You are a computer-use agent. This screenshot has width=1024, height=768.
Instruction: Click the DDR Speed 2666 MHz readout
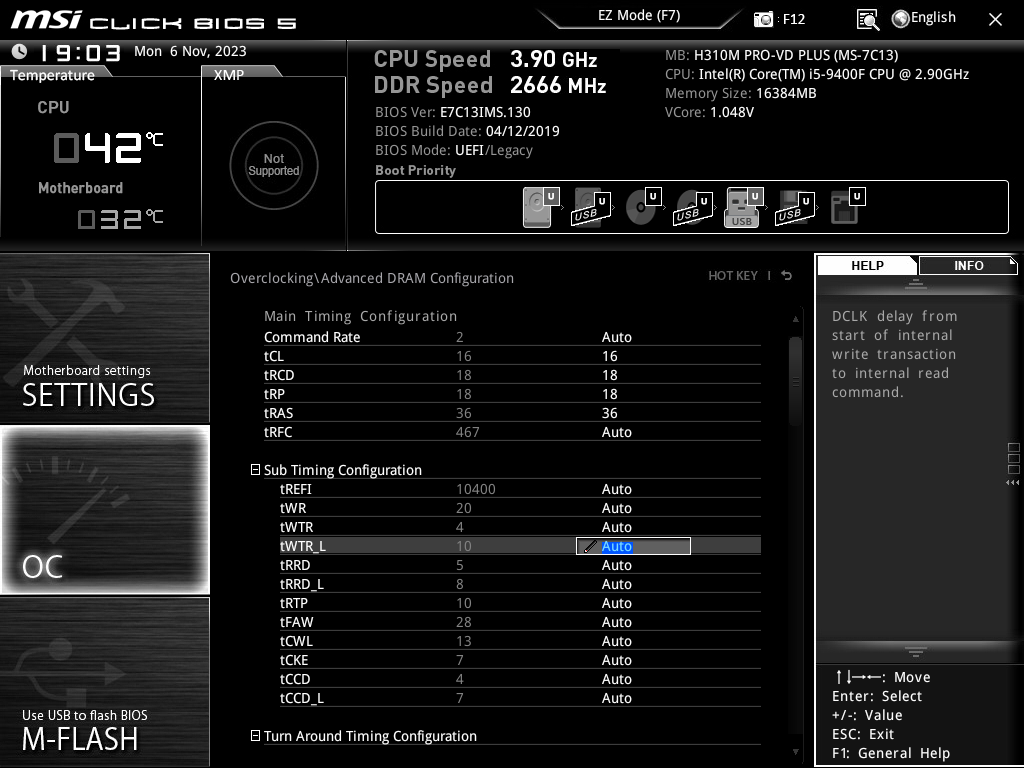tap(490, 85)
